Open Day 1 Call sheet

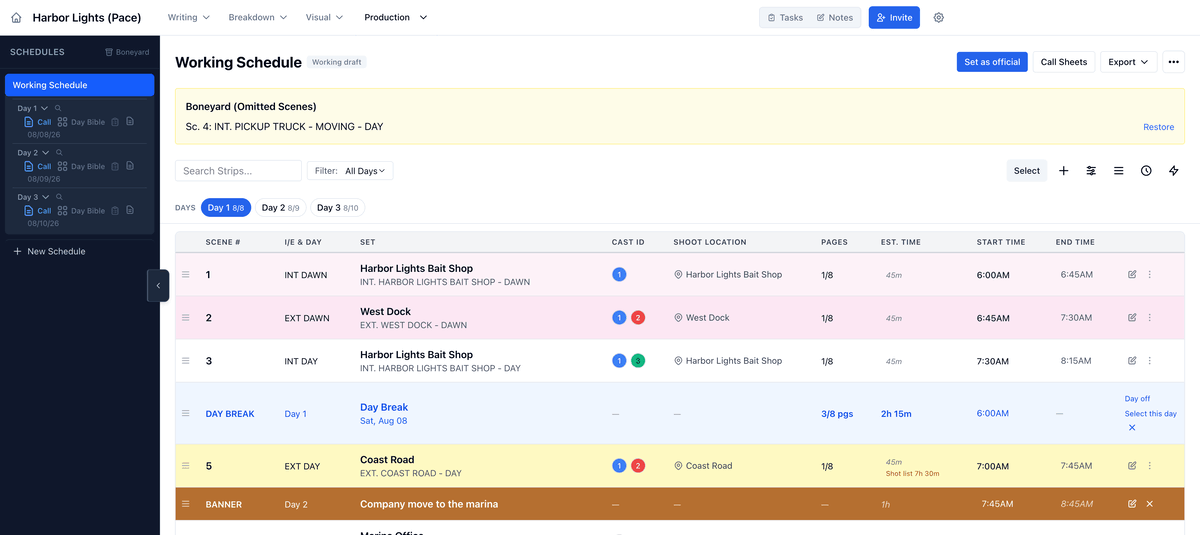tap(38, 122)
